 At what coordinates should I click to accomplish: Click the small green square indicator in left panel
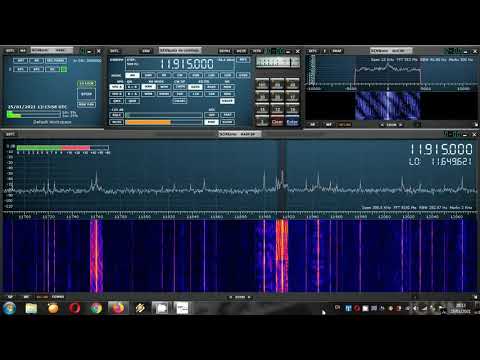pos(64,69)
